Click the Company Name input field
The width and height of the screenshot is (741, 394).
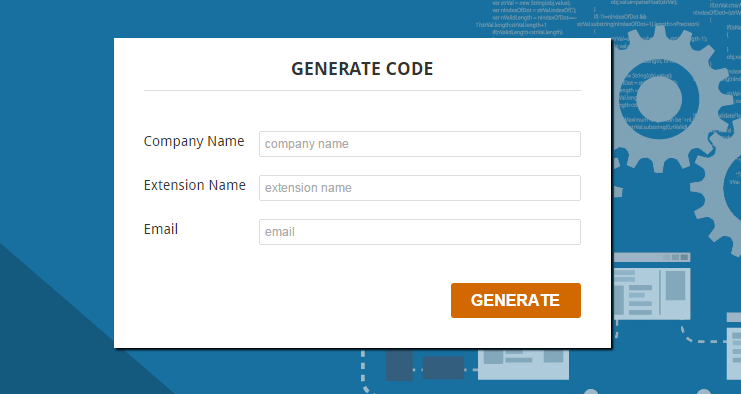(420, 144)
